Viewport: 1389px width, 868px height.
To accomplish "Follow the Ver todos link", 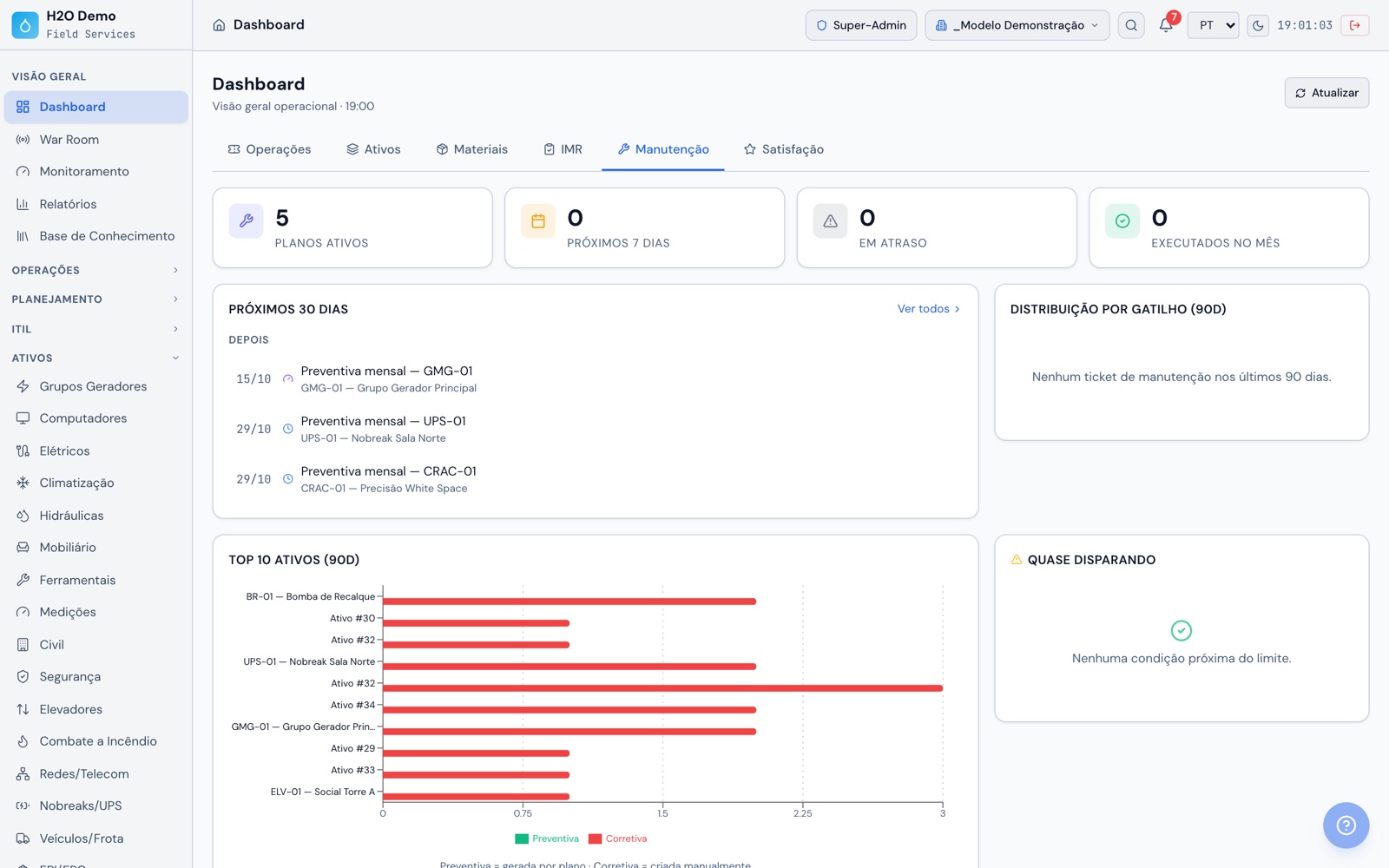I will pos(929,309).
